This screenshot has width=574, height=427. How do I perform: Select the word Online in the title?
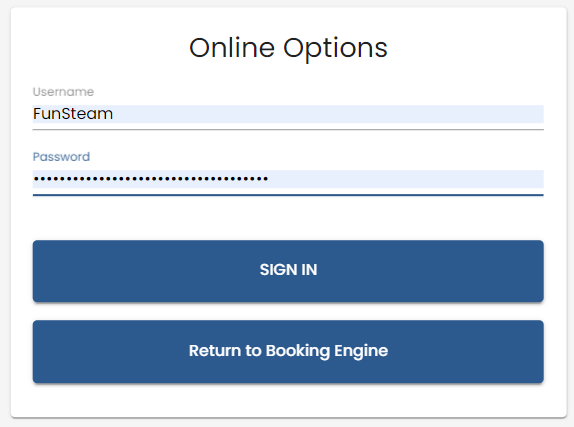pyautogui.click(x=232, y=48)
